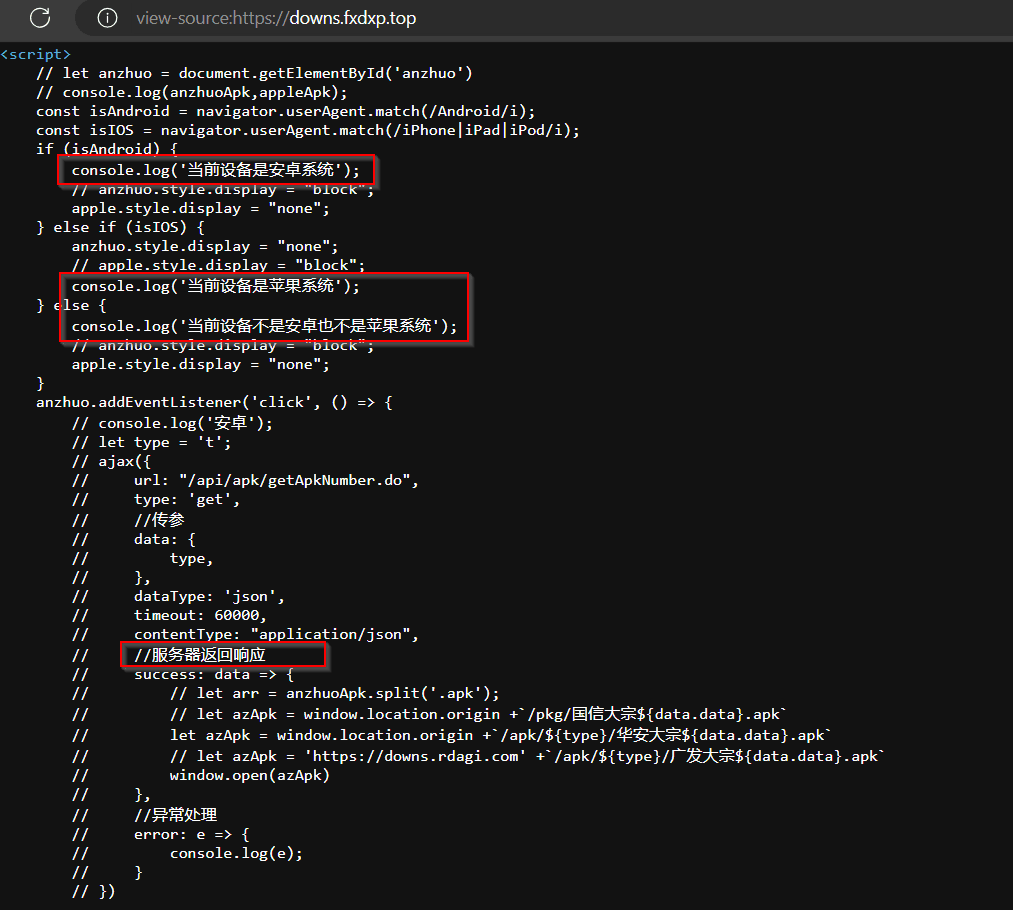Select the console.log '当前设备是安卓系统' line
1013x910 pixels.
pos(215,170)
